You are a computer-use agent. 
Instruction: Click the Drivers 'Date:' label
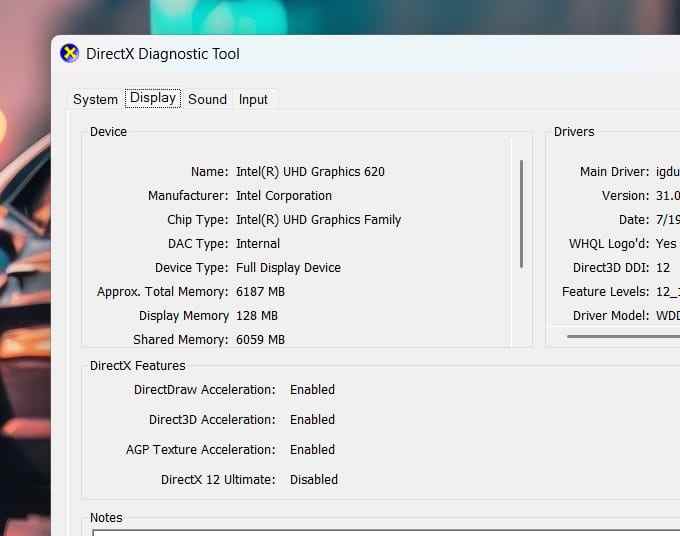tap(634, 220)
